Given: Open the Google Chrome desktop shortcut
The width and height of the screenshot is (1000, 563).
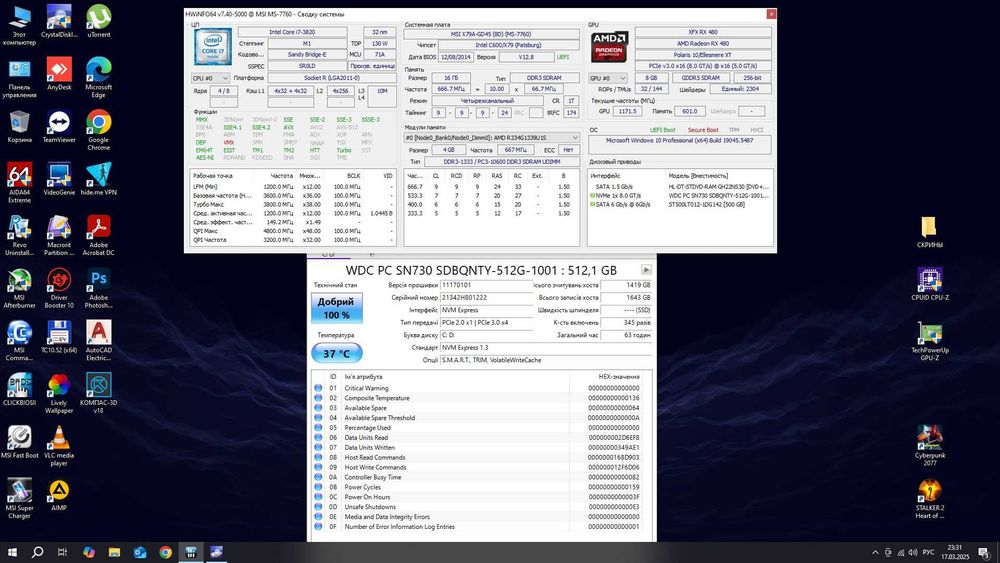Looking at the screenshot, I should 98,131.
